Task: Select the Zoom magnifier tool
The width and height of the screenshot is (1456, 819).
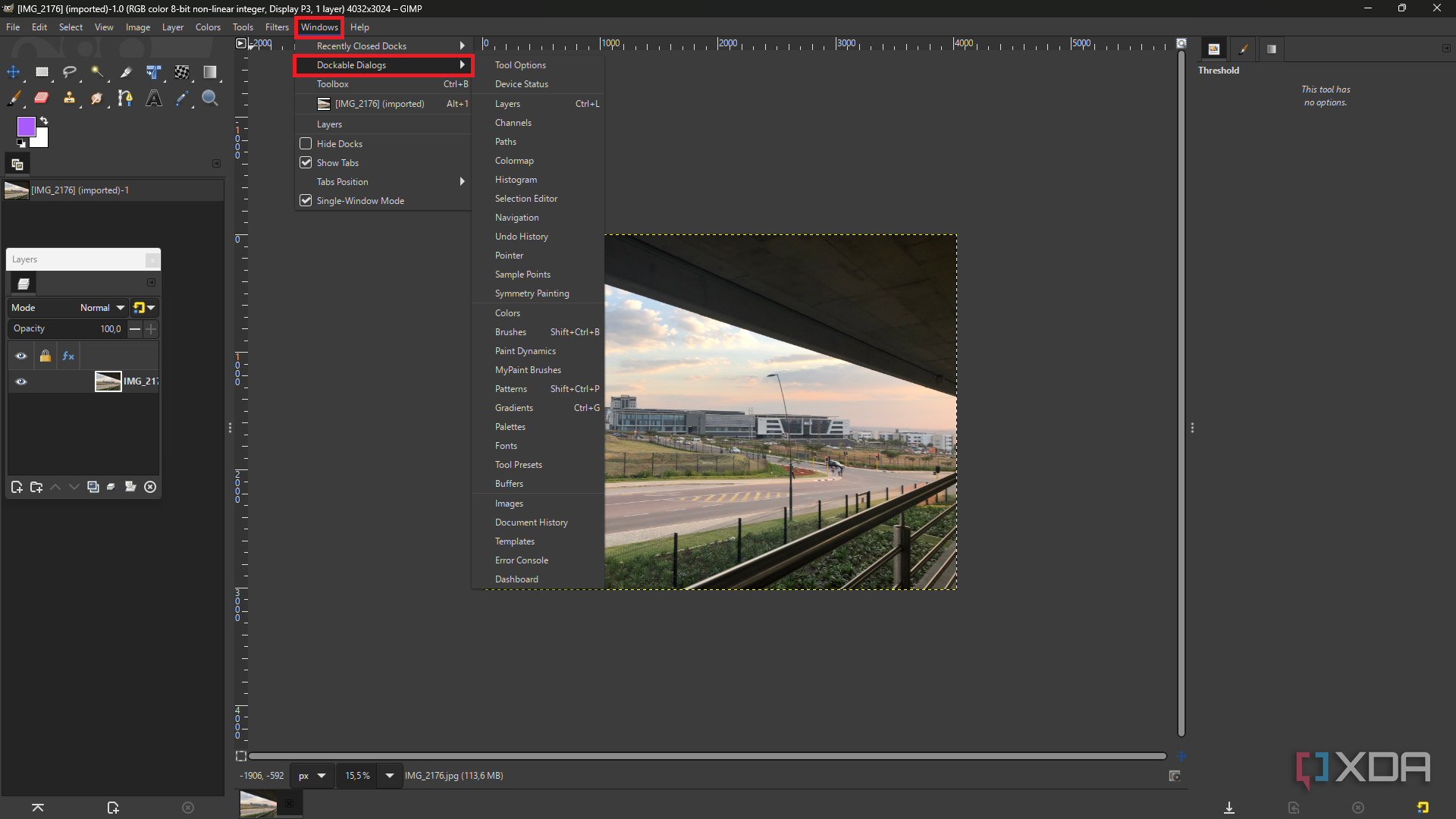Action: point(210,98)
